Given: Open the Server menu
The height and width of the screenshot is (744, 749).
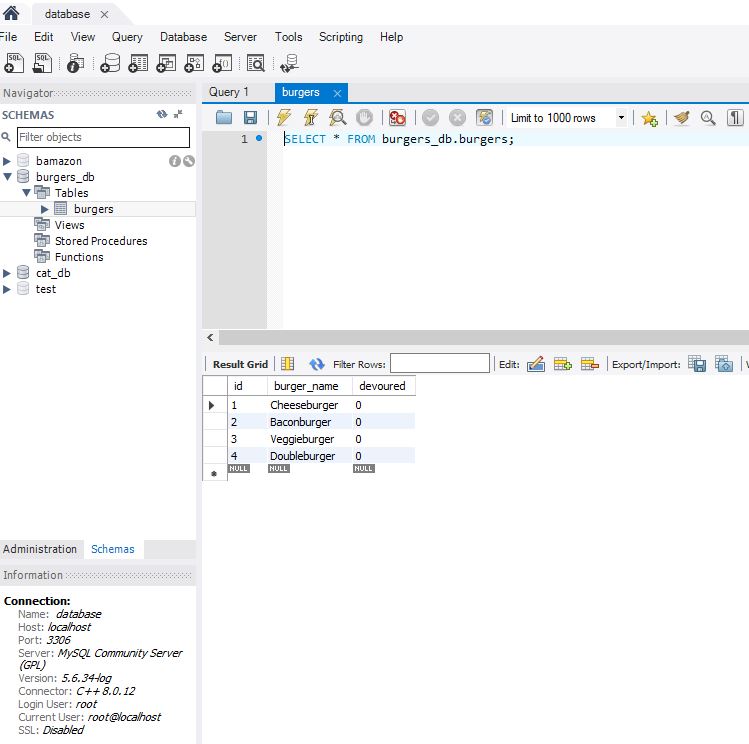Looking at the screenshot, I should coord(240,37).
